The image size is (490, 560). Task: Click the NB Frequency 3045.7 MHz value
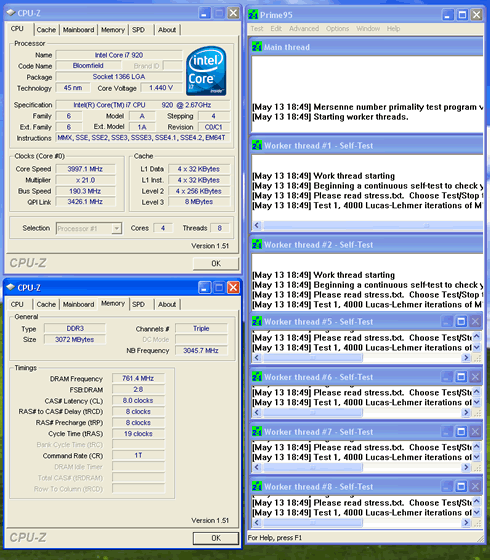tap(201, 351)
